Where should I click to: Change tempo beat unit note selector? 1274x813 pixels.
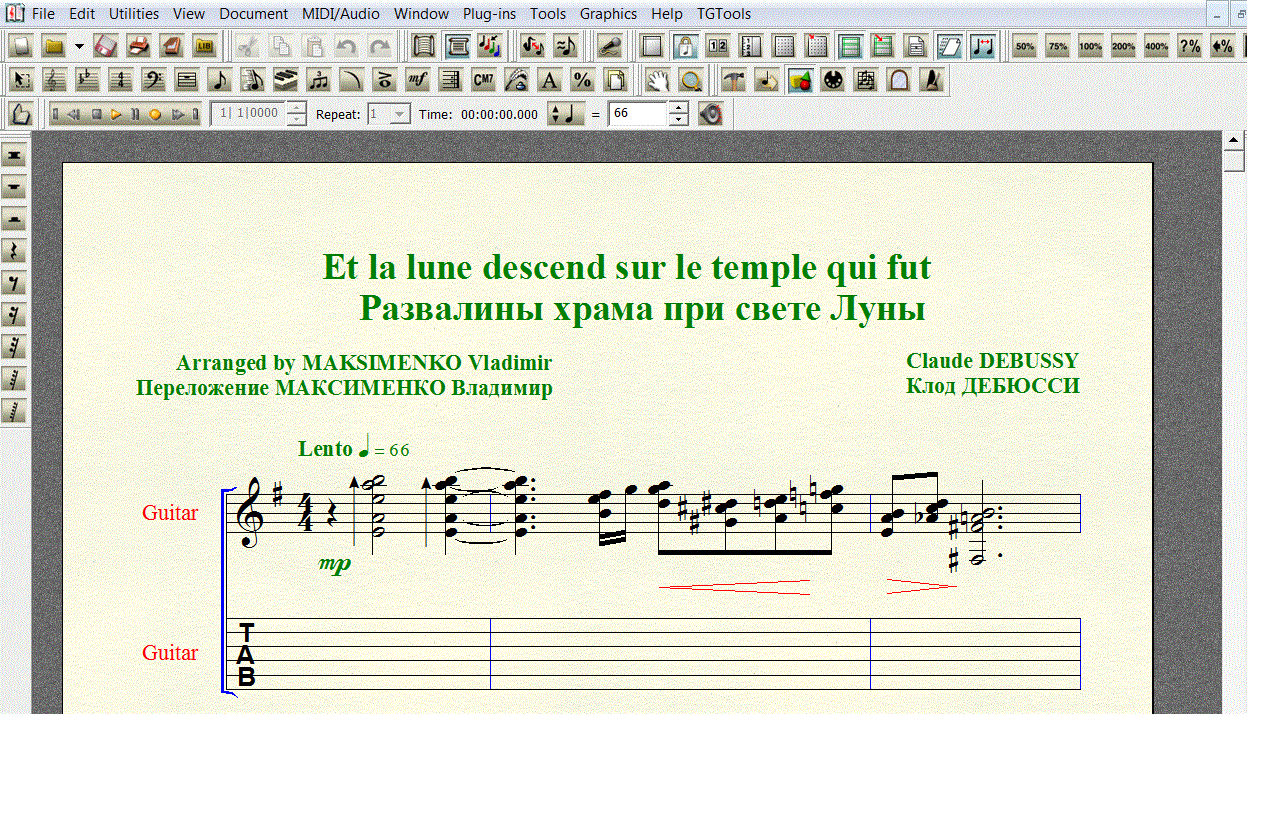tap(566, 114)
